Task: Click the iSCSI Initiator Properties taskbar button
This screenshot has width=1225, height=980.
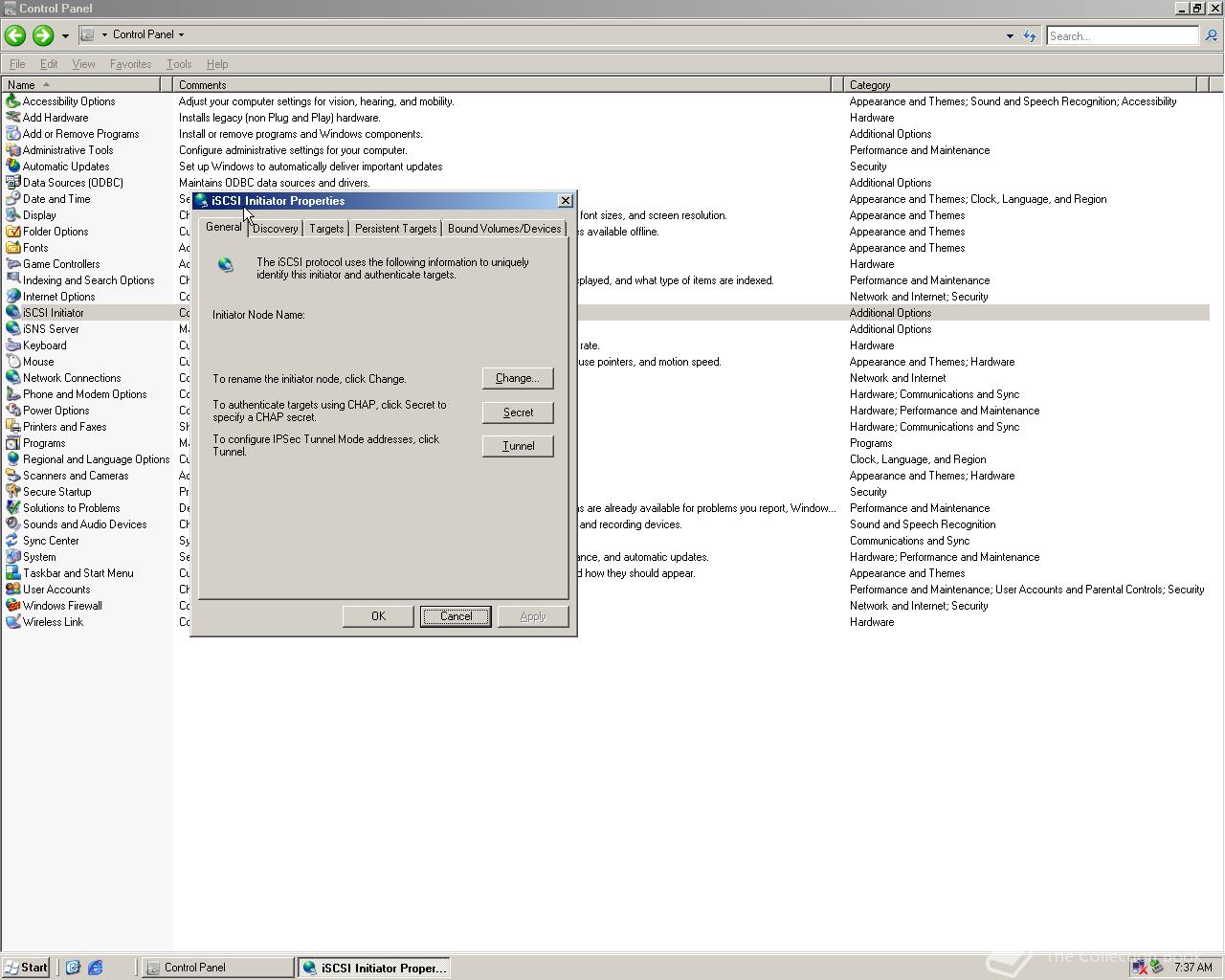Action: tap(373, 968)
